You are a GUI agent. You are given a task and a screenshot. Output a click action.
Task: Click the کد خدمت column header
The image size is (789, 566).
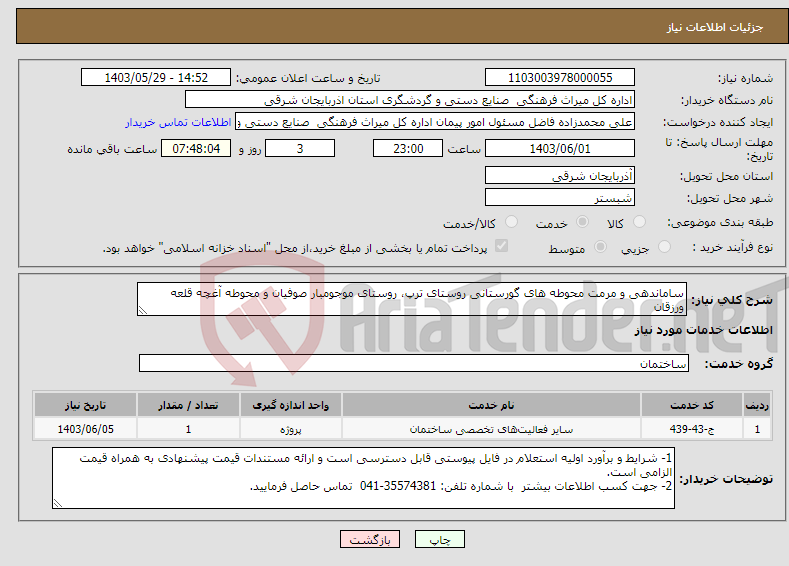pos(692,405)
